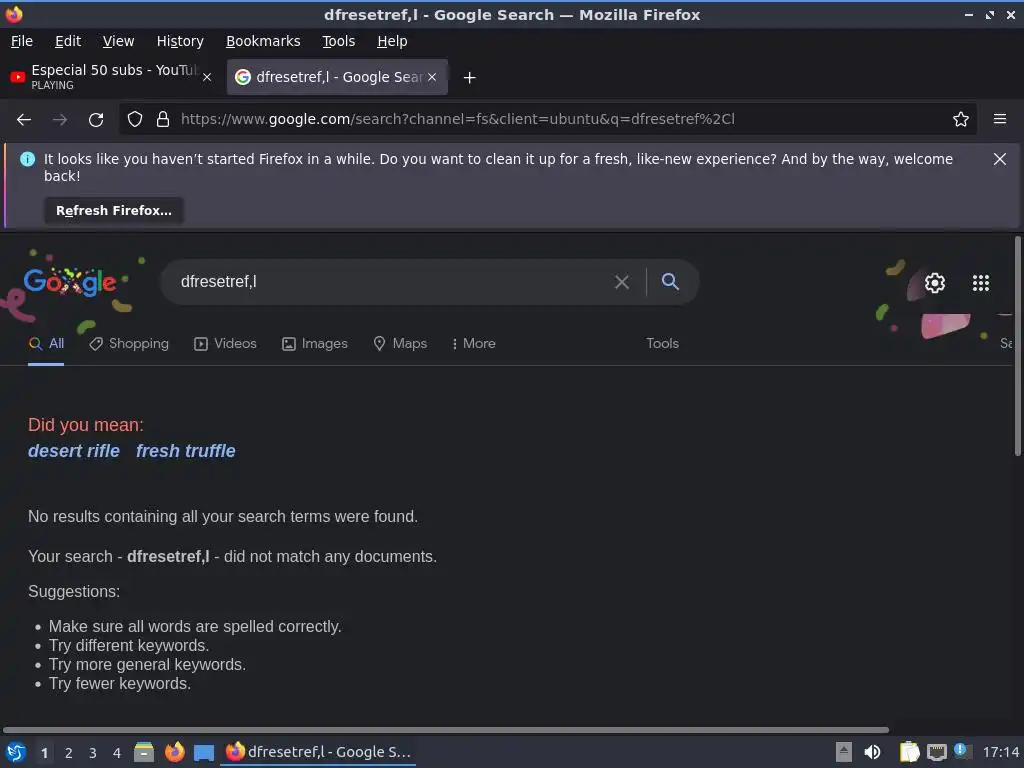Image resolution: width=1024 pixels, height=768 pixels.
Task: Open the History menu
Action: coord(180,41)
